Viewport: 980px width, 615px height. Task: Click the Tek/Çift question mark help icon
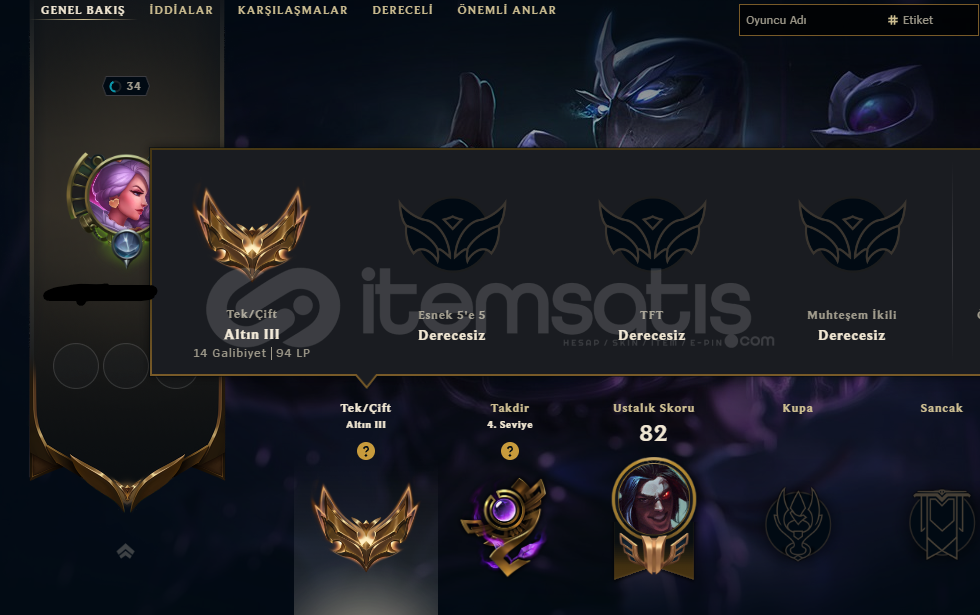(366, 451)
